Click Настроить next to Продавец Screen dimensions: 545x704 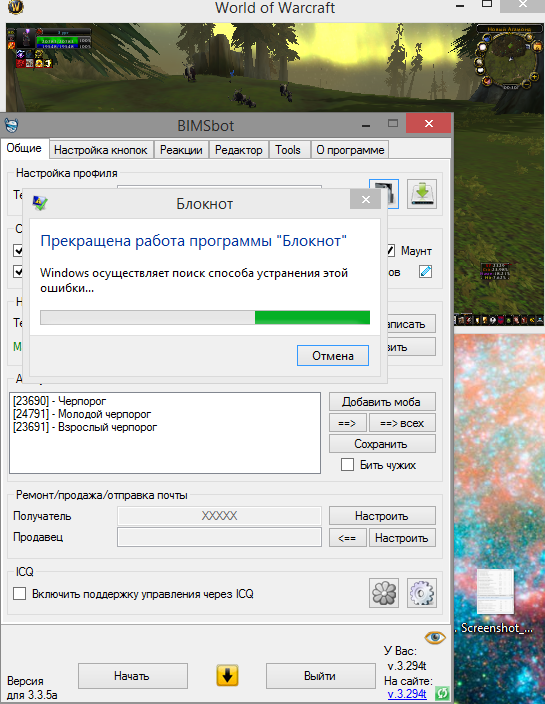(x=402, y=537)
